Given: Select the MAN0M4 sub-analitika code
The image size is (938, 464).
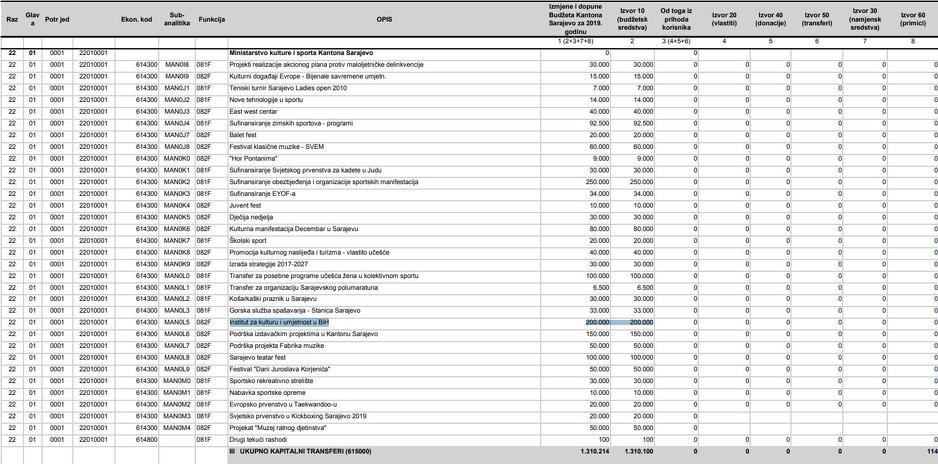Looking at the screenshot, I should pyautogui.click(x=177, y=428).
